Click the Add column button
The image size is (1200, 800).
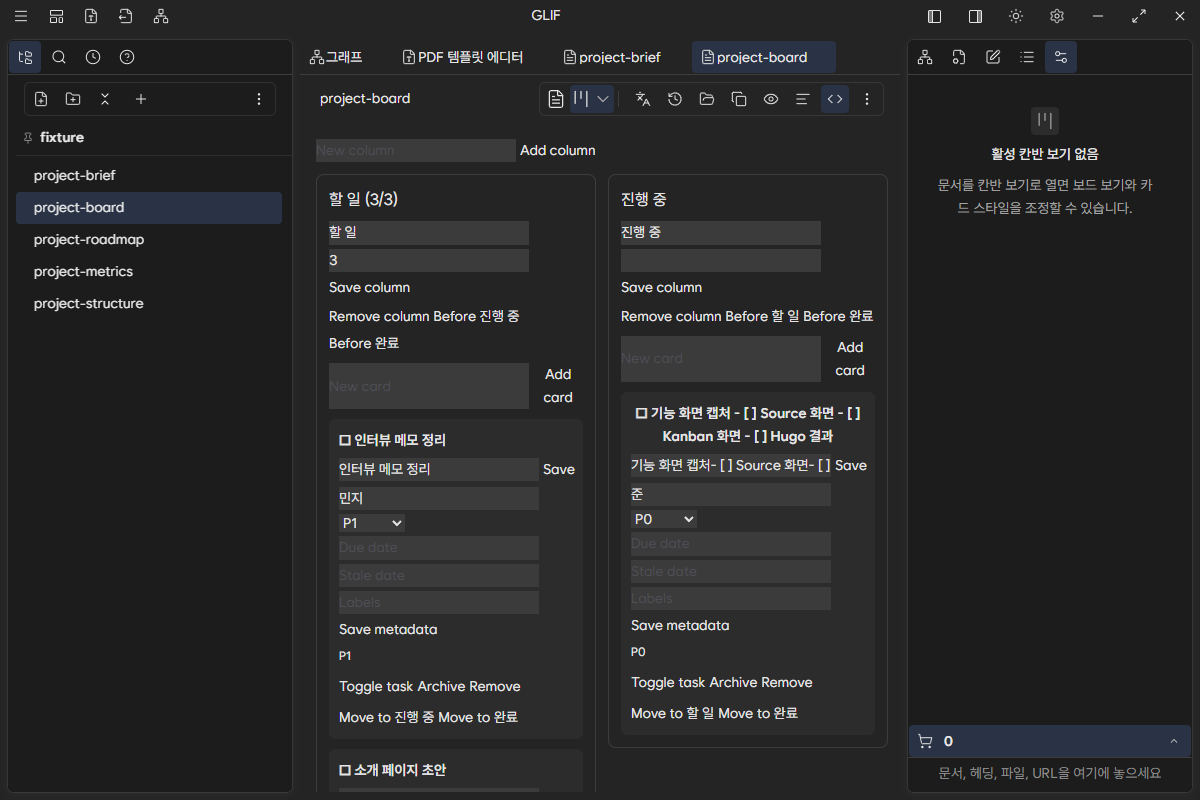558,150
